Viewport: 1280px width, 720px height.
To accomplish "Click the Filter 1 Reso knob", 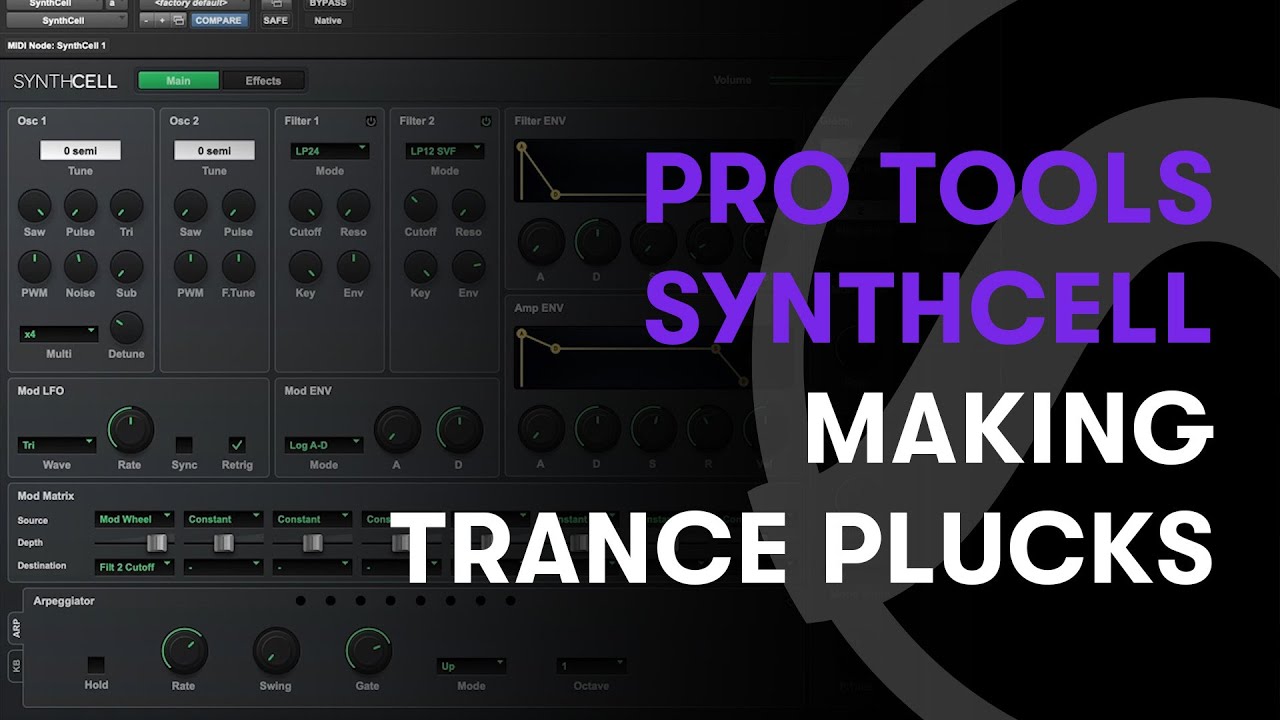I will pyautogui.click(x=353, y=205).
